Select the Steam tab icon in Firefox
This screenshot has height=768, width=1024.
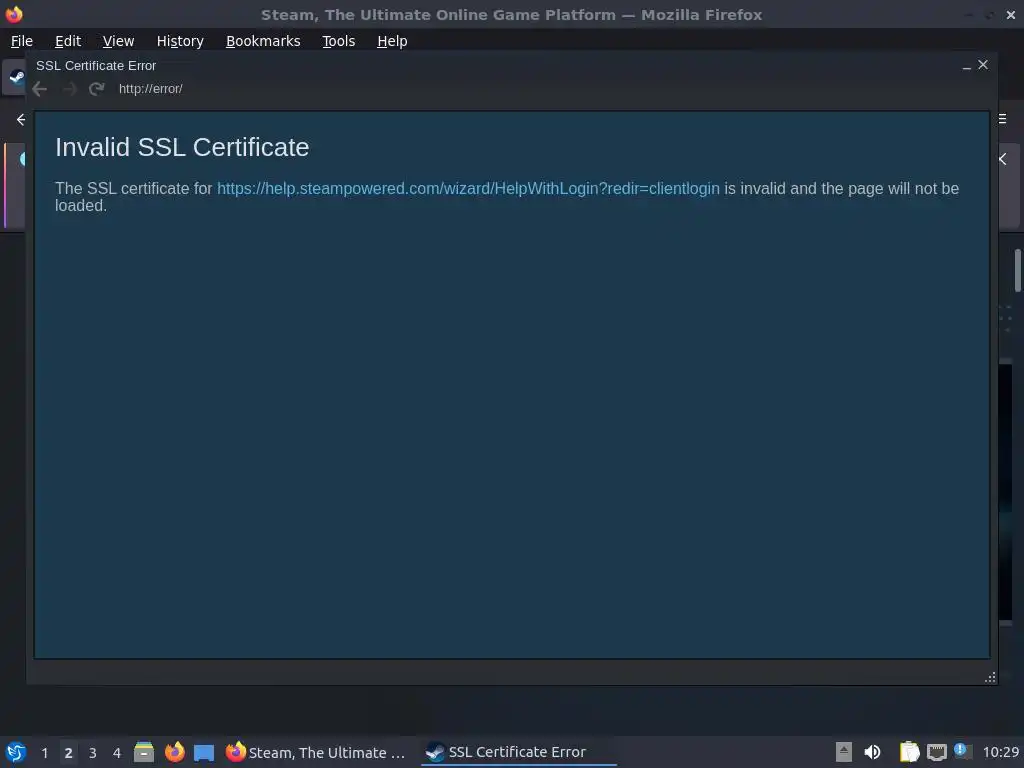pyautogui.click(x=16, y=77)
